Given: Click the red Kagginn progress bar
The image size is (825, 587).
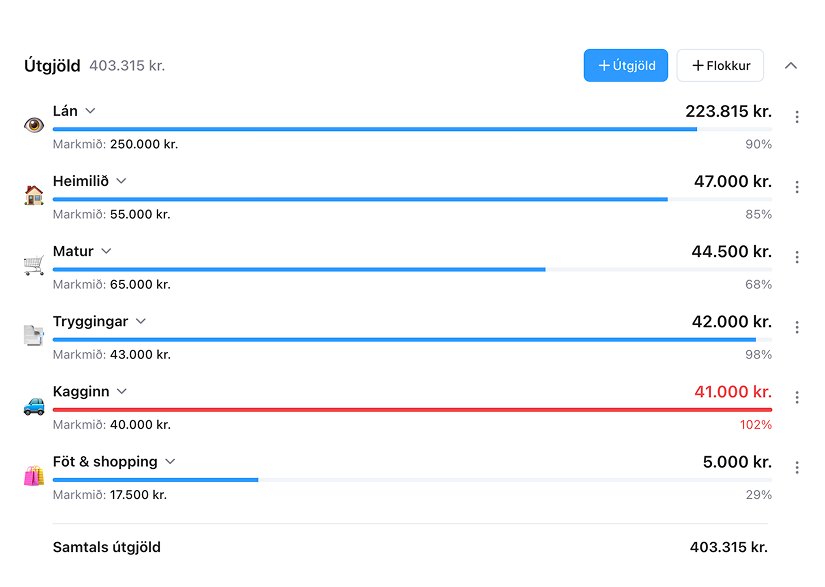Looking at the screenshot, I should click(x=412, y=409).
